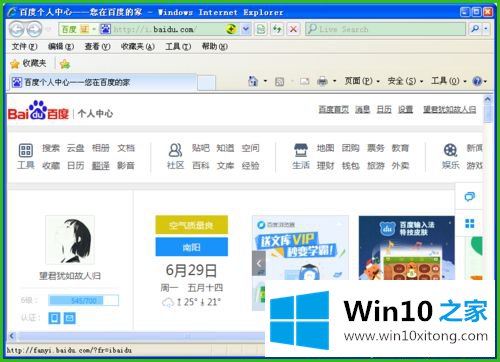Screen dimensions: 500x362
Task: Click the blue Help question icon
Action: click(x=477, y=81)
